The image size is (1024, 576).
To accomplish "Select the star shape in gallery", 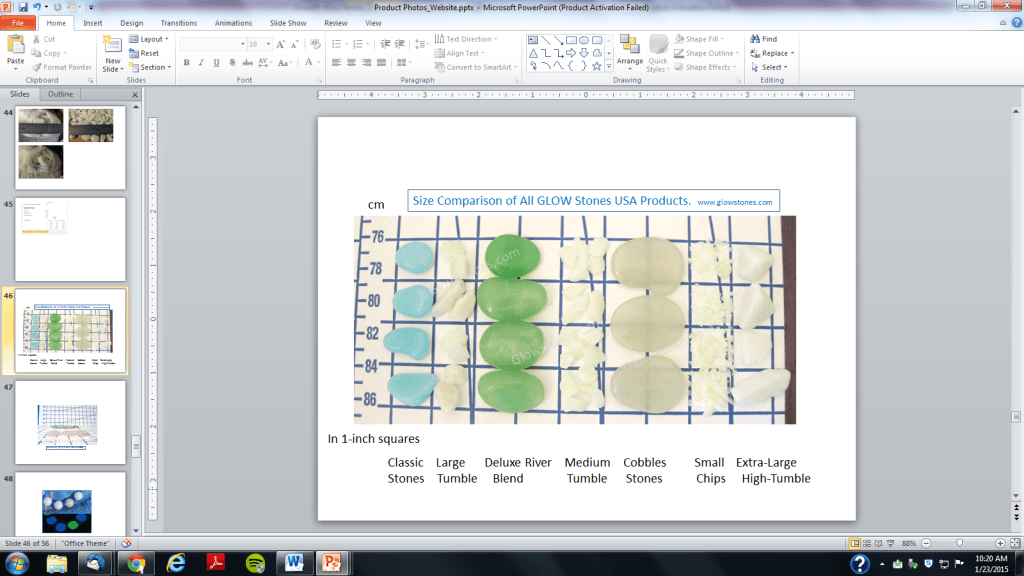I will 596,66.
